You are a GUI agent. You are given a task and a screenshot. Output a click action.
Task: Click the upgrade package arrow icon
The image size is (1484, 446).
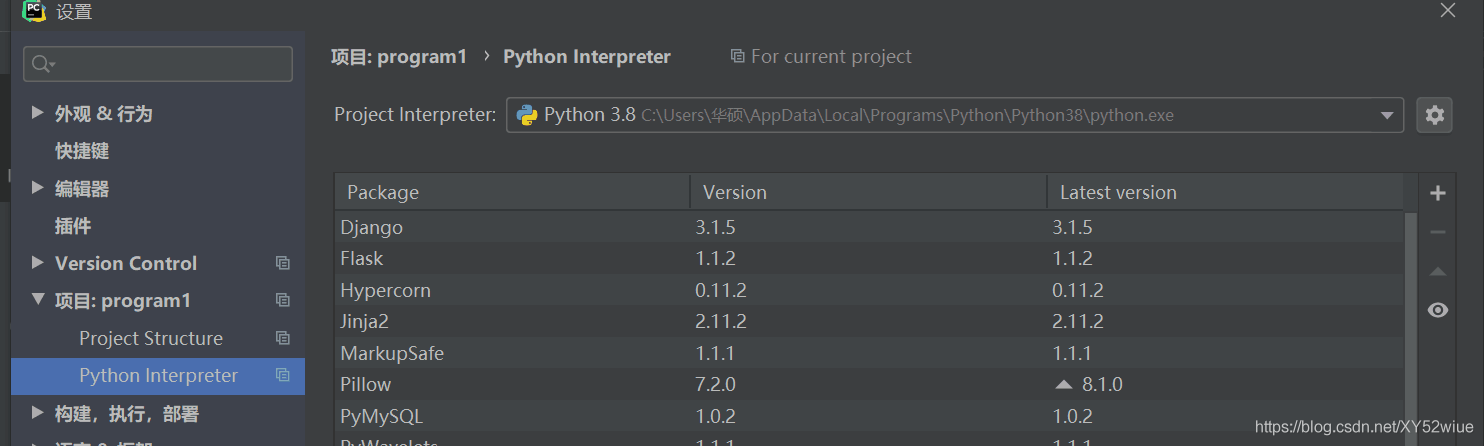1437,271
